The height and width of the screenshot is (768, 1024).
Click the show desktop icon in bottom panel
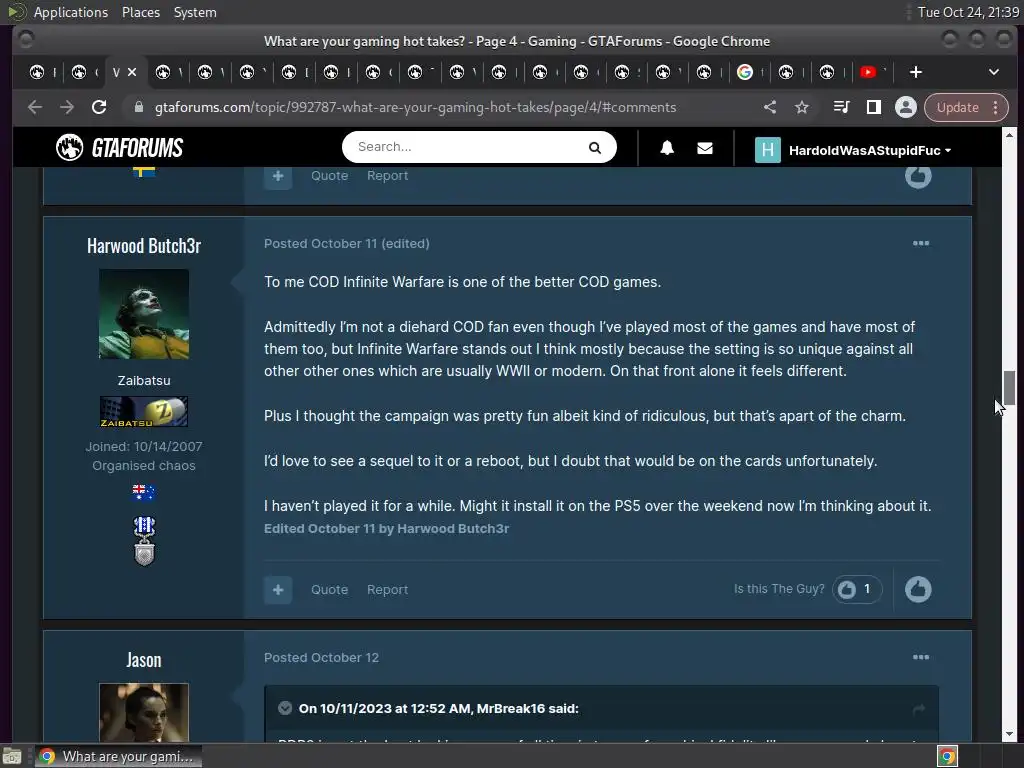pos(12,757)
